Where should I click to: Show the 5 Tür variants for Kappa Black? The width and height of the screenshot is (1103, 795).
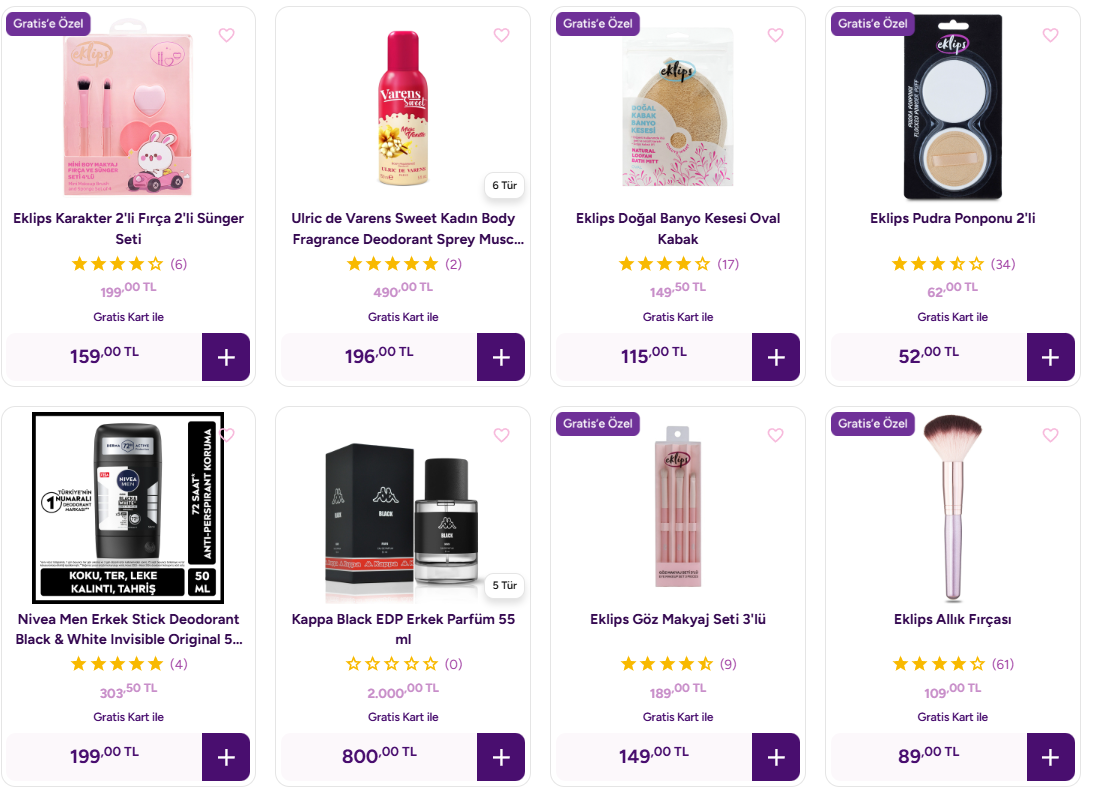pyautogui.click(x=505, y=585)
